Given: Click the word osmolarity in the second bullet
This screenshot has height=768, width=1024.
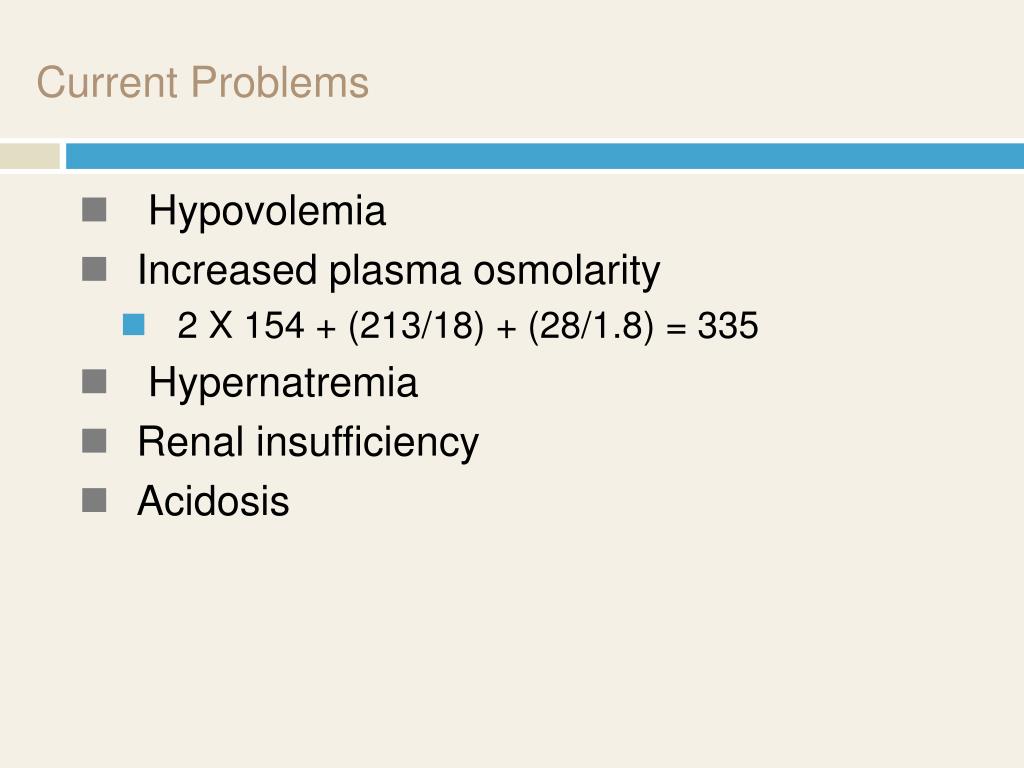Looking at the screenshot, I should 566,270.
